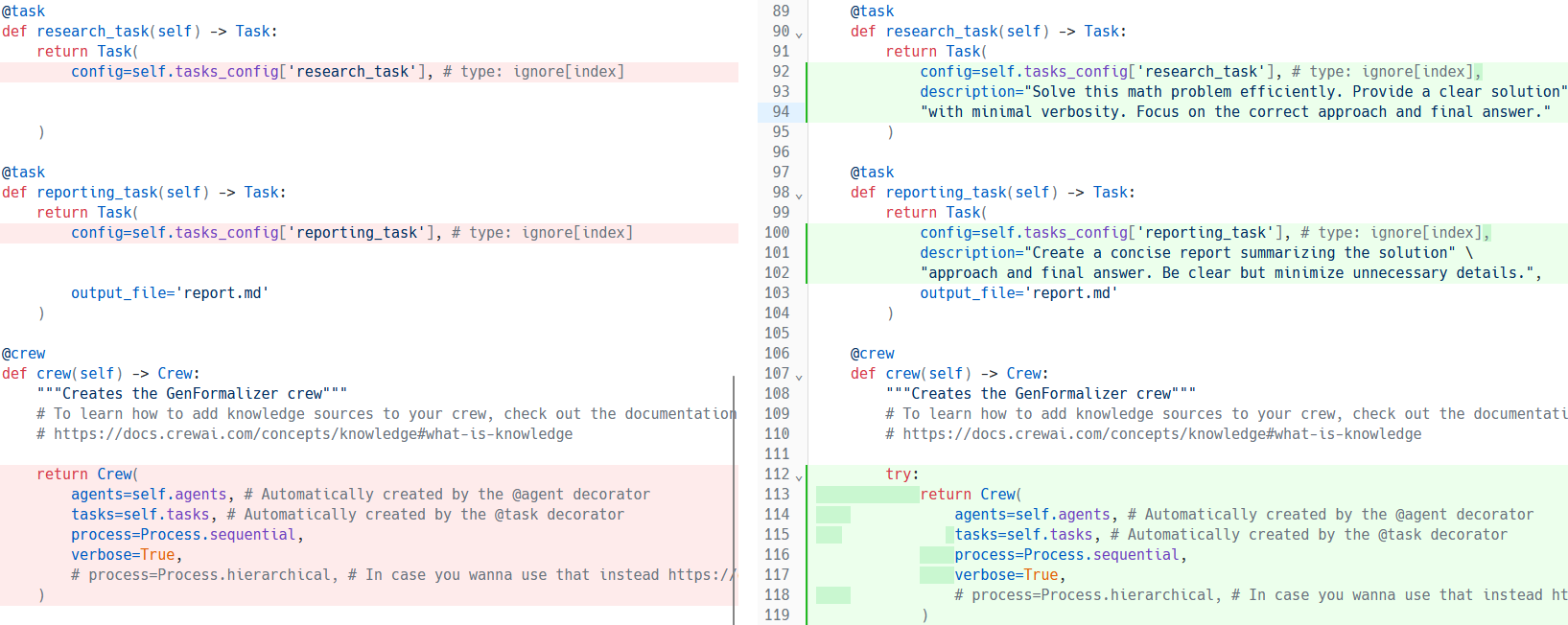1568x625 pixels.
Task: Click removed 'return Crew(' line in left pane
Action: point(87,475)
